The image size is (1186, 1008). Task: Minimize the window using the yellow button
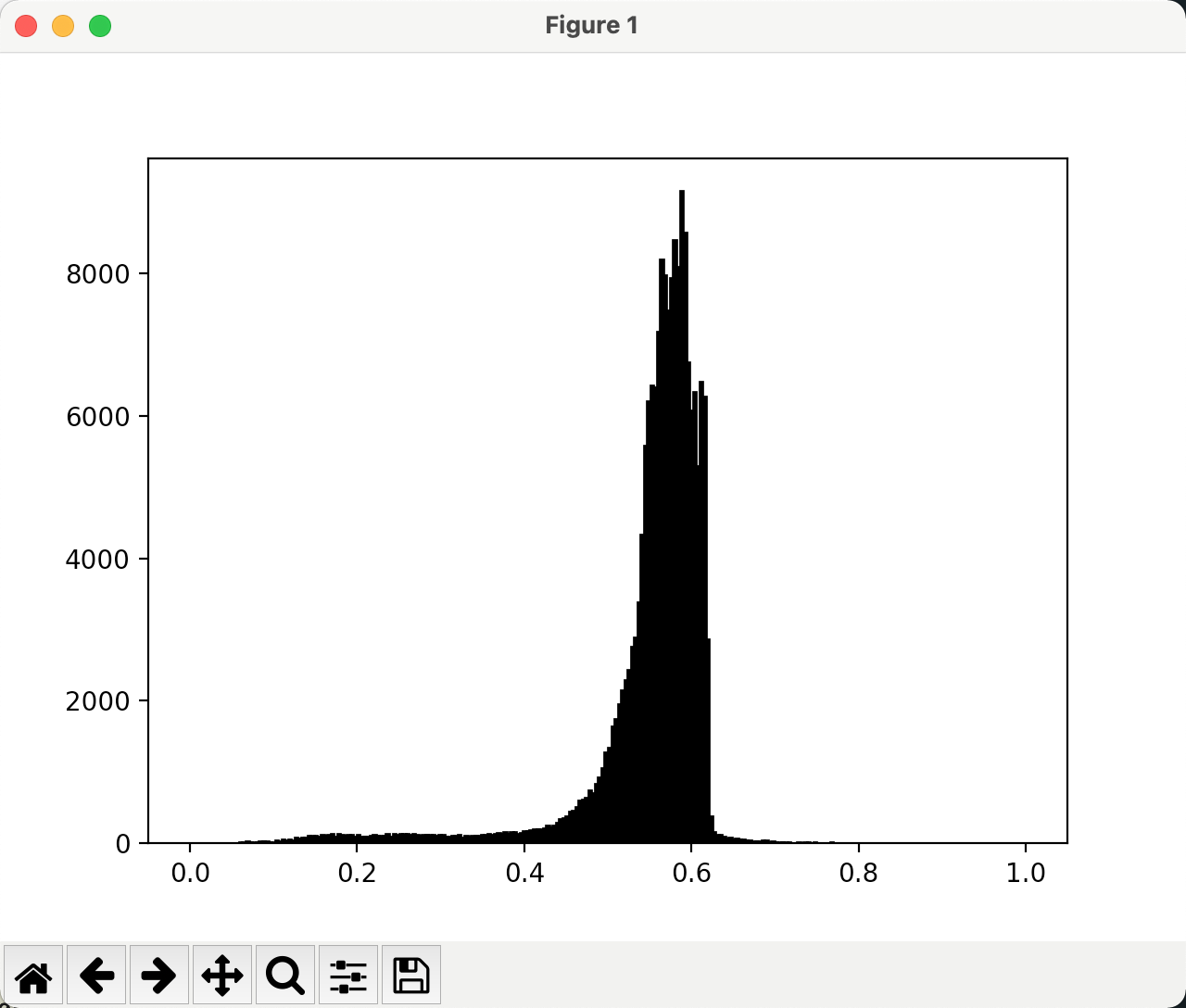pyautogui.click(x=63, y=26)
